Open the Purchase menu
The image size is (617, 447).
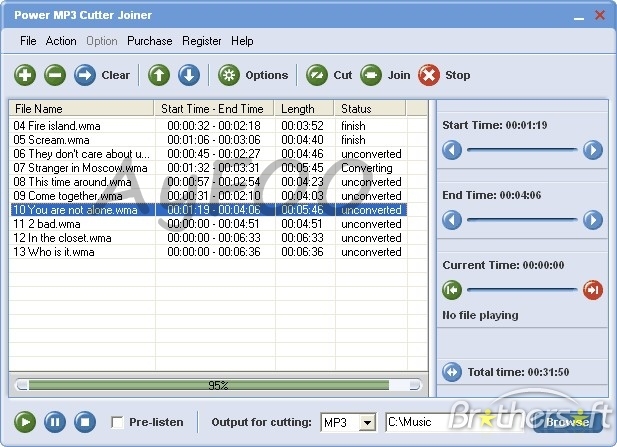click(x=150, y=41)
